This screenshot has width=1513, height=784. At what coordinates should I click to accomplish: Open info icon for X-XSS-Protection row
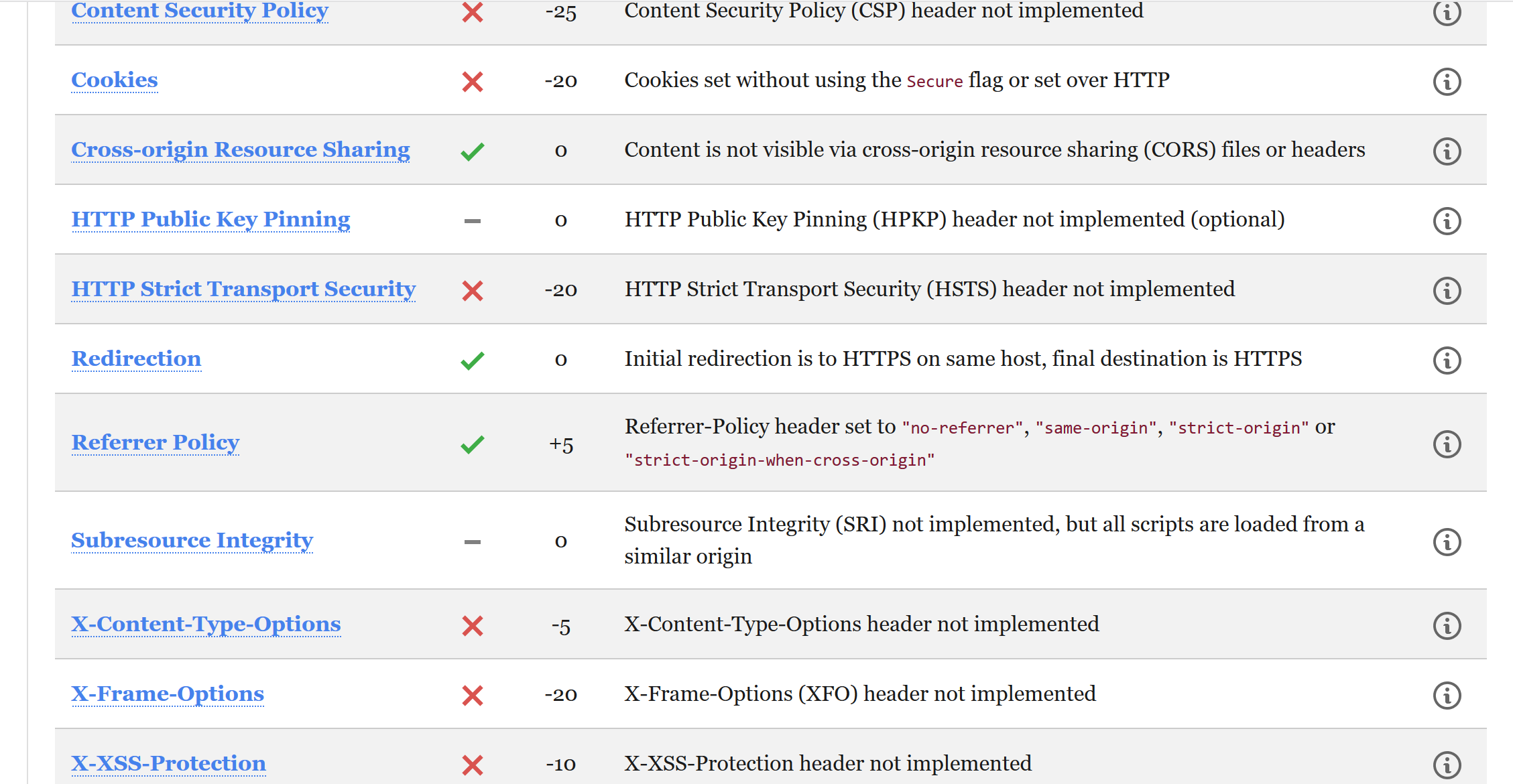click(1447, 765)
